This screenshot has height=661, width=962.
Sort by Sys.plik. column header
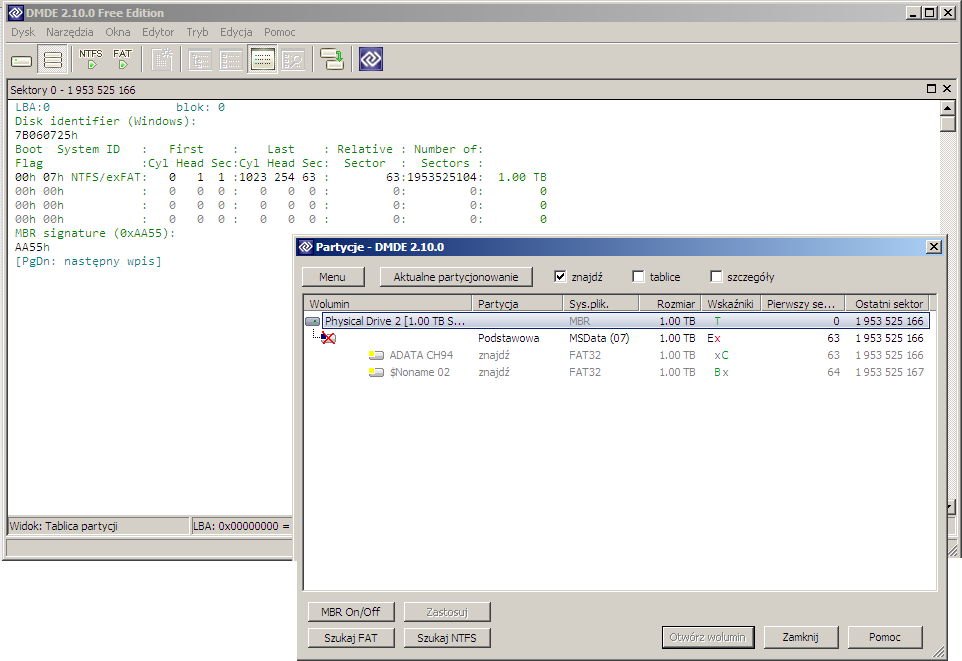point(601,303)
